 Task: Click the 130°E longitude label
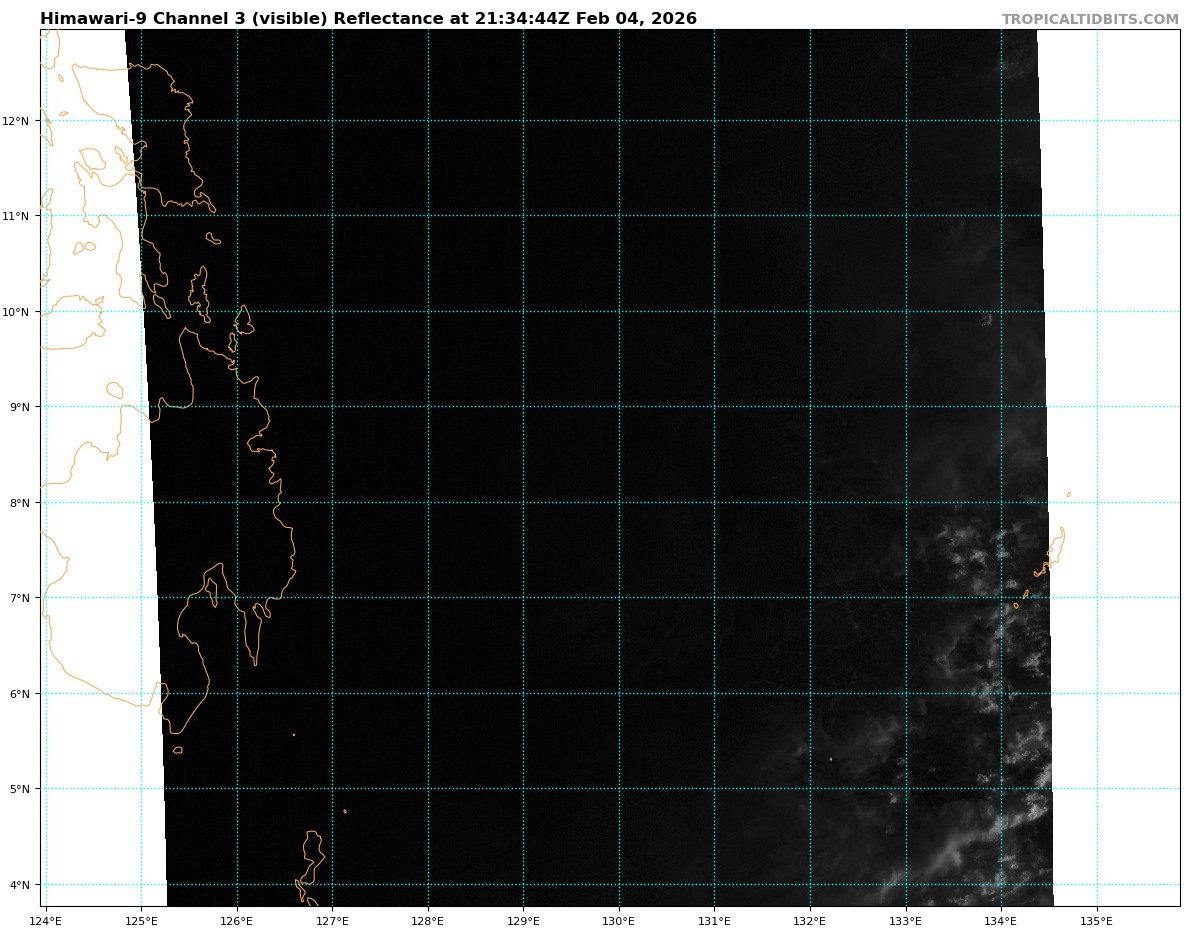coord(618,920)
